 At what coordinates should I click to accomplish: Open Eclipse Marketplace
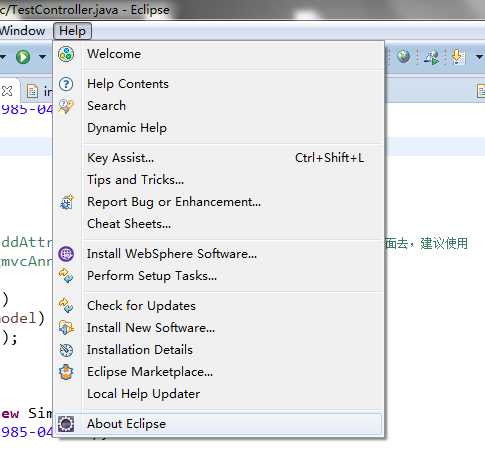pyautogui.click(x=218, y=372)
